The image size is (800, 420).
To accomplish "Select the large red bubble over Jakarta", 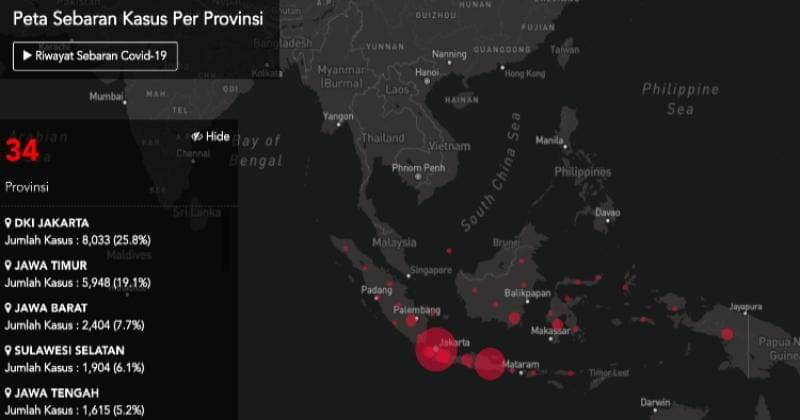I will point(436,350).
